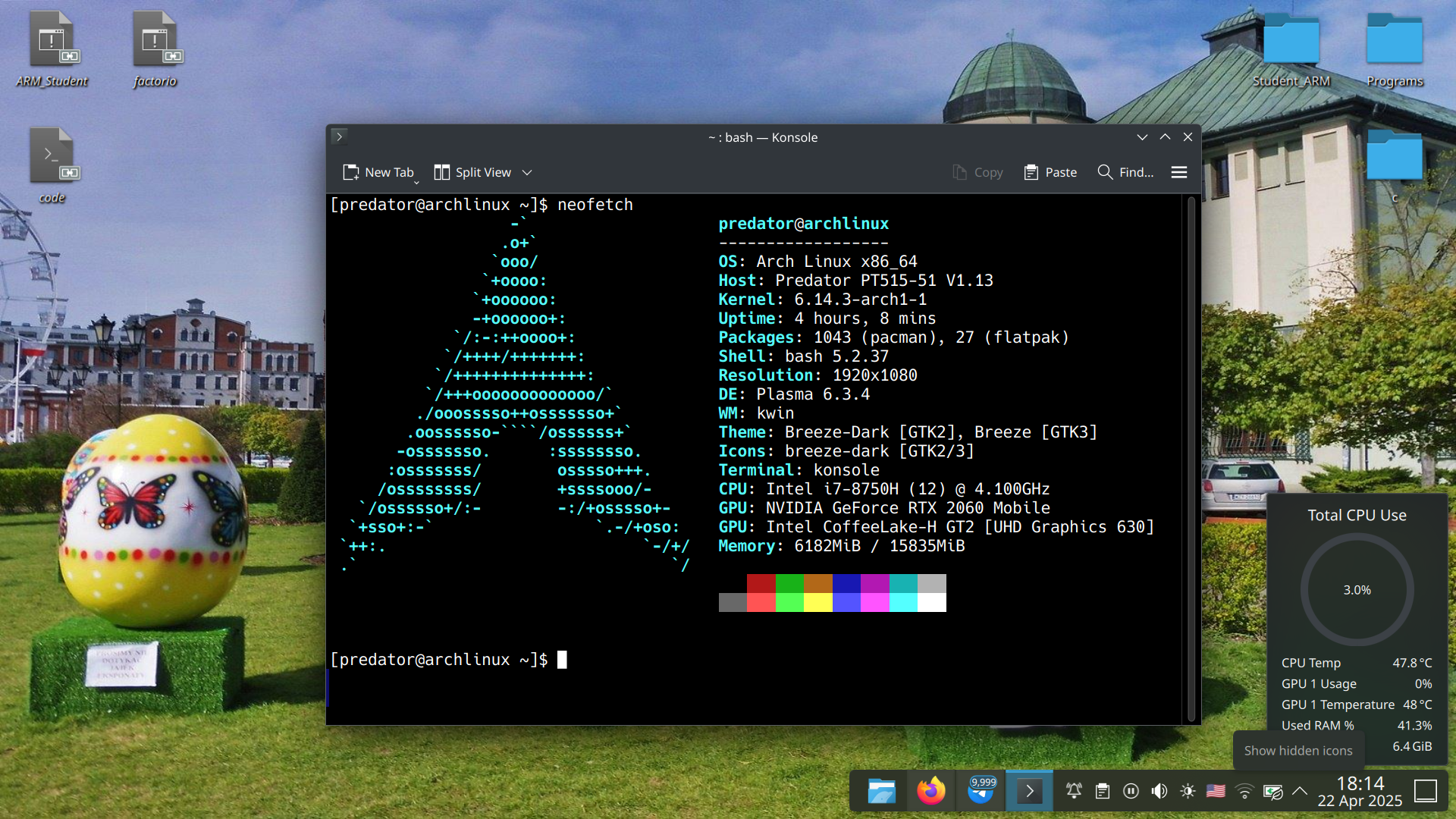Launch Dolphin file manager from taskbar

881,792
